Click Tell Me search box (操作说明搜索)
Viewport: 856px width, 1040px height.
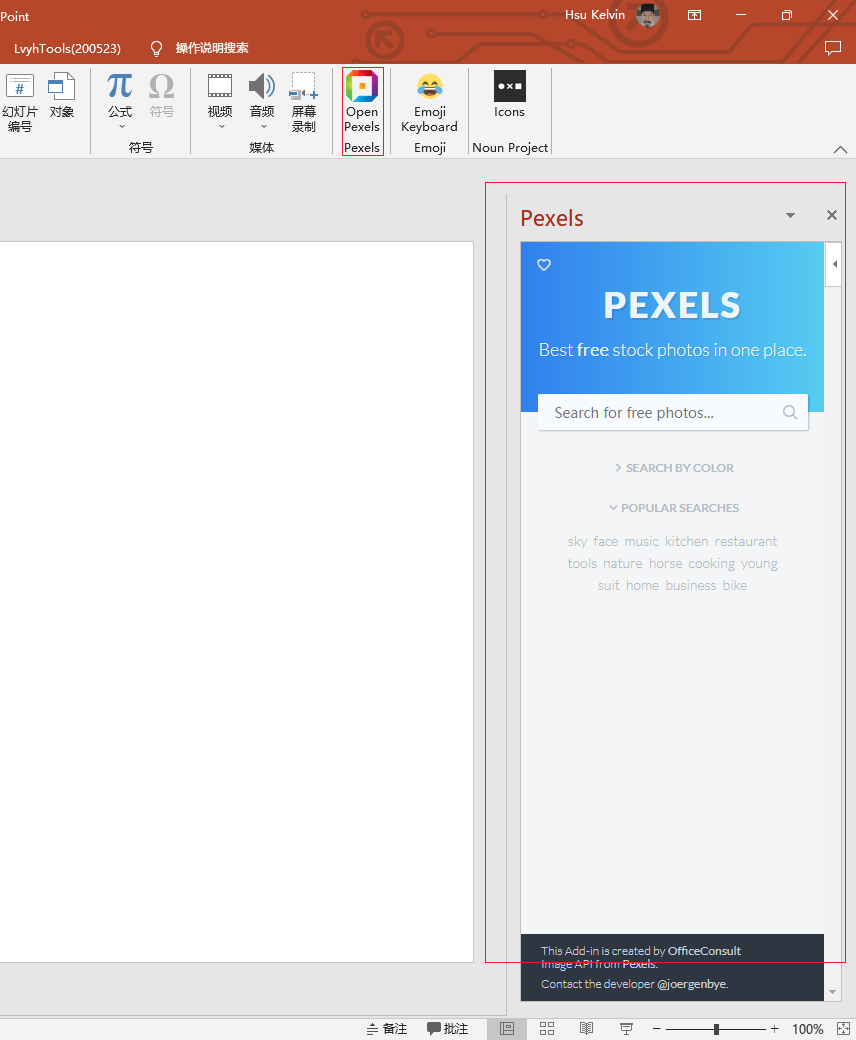[212, 48]
